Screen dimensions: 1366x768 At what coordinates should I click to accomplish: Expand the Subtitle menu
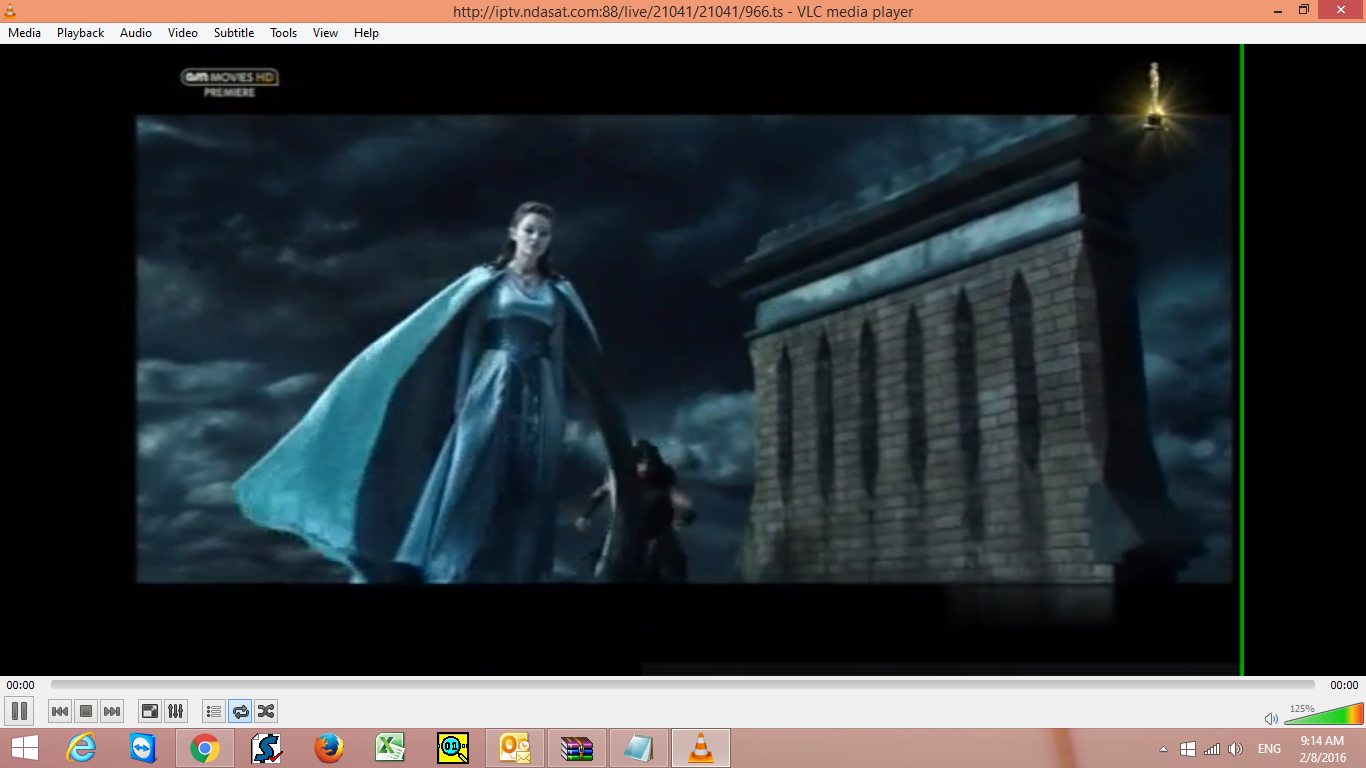tap(233, 33)
